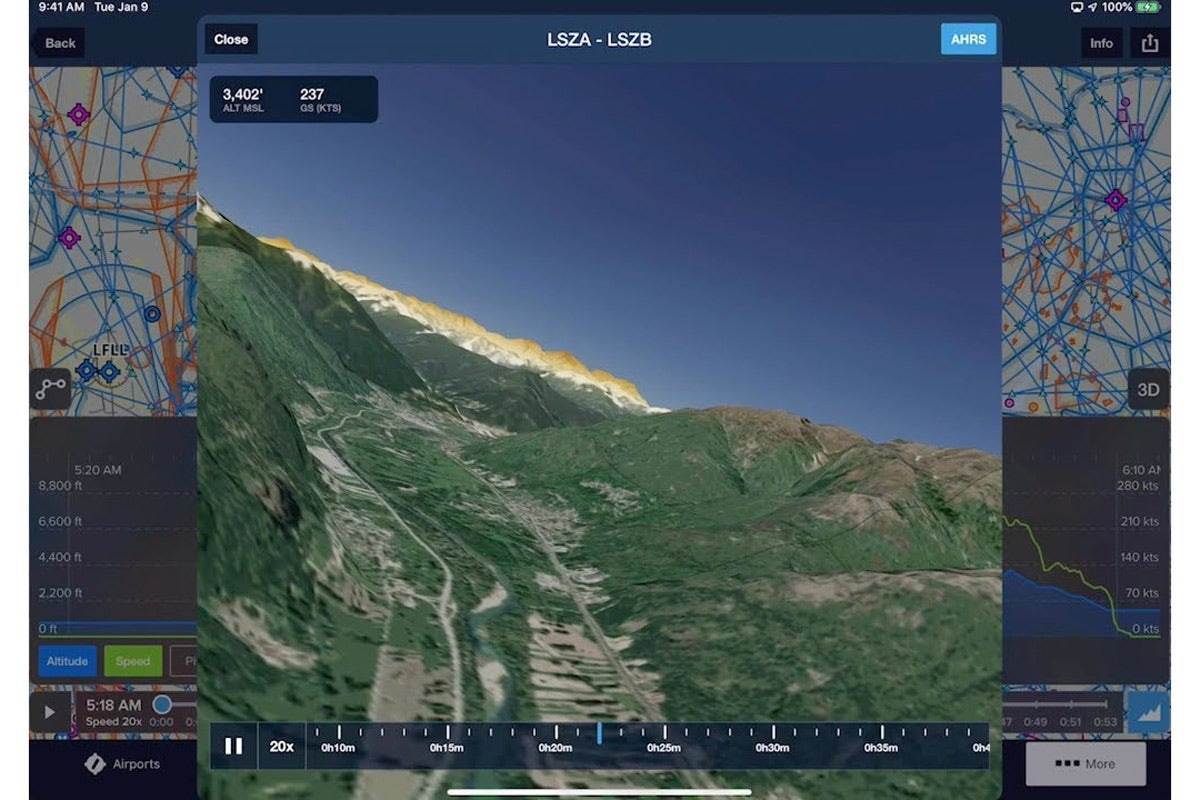Image resolution: width=1200 pixels, height=800 pixels.
Task: Toggle the Altitude graph button
Action: click(67, 661)
